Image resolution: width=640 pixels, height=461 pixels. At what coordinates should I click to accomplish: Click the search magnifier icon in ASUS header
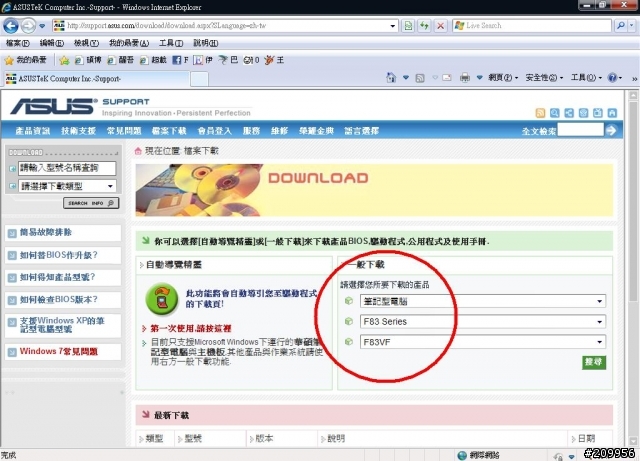tap(554, 113)
